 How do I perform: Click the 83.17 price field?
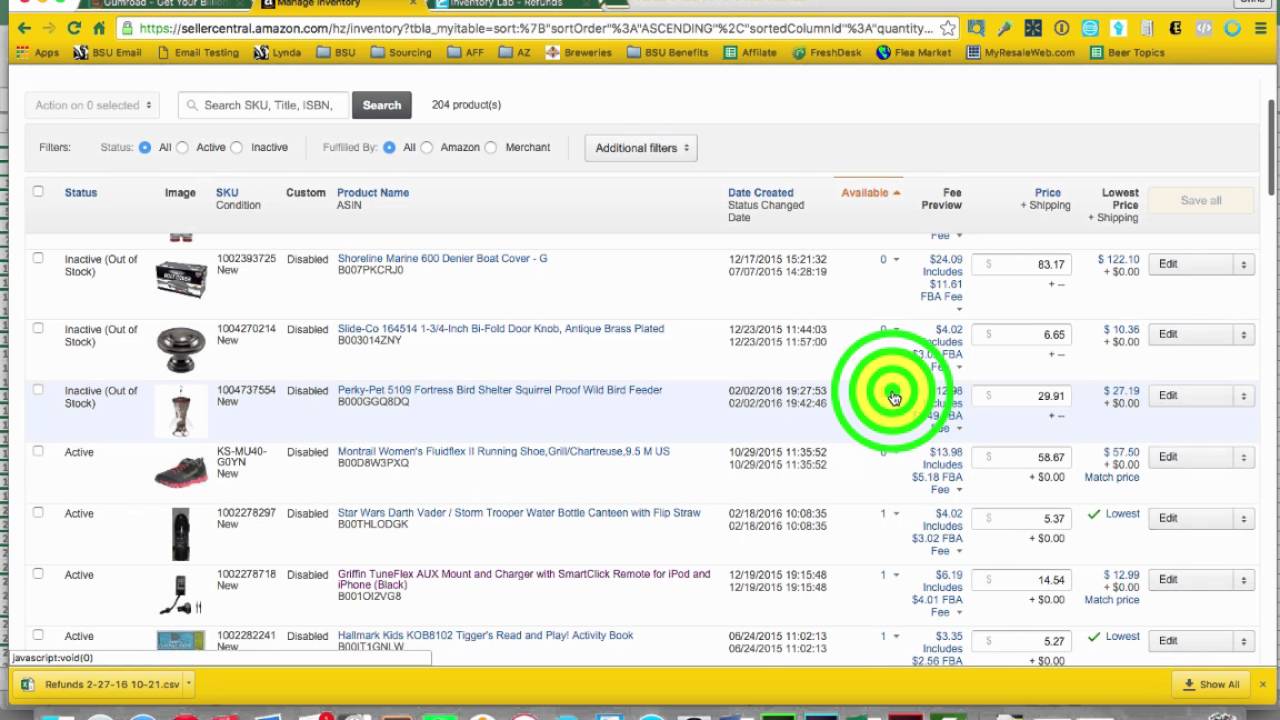pyautogui.click(x=1021, y=264)
